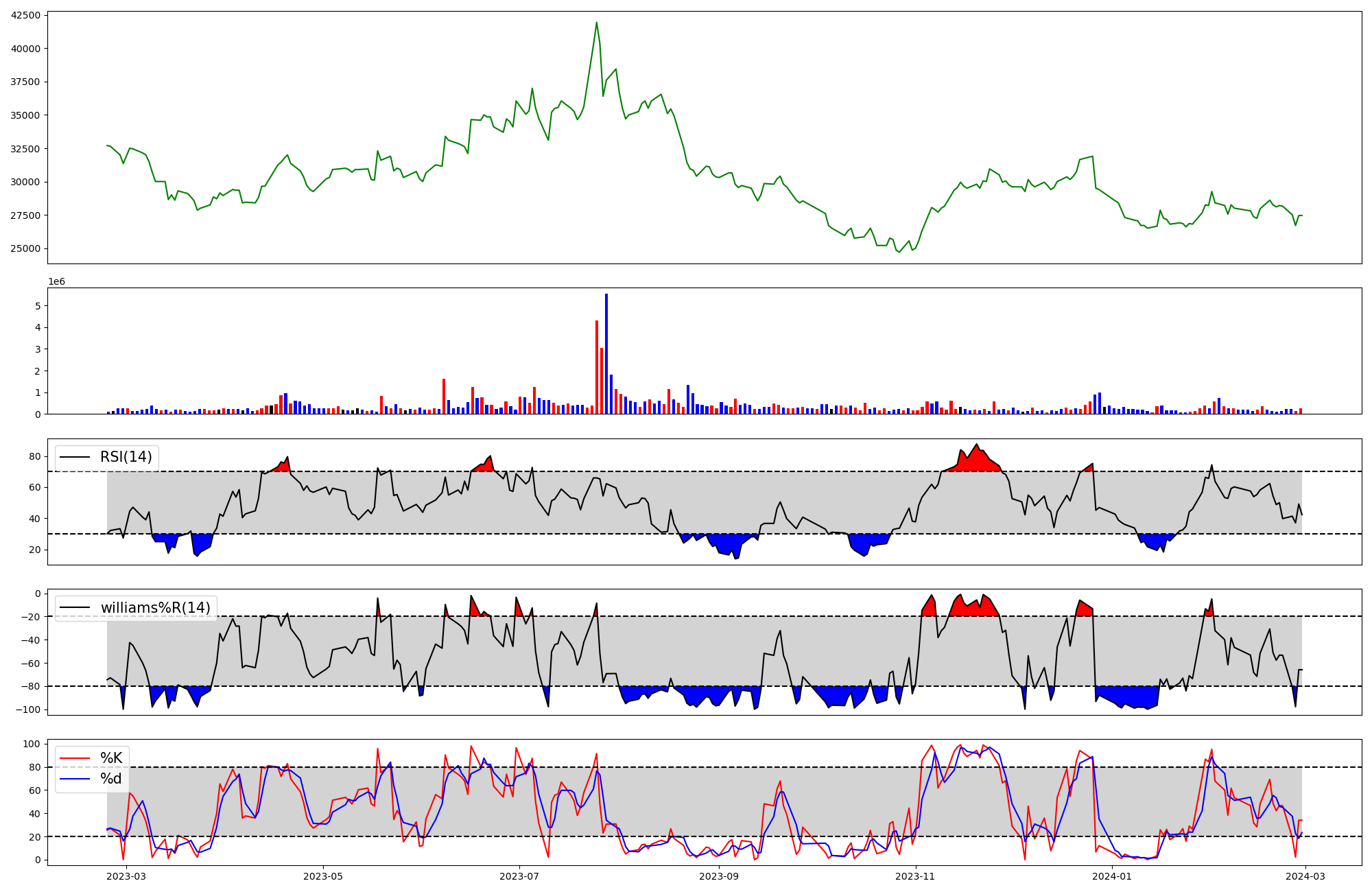The width and height of the screenshot is (1372, 892).
Task: Click the tallest blue volume bar
Action: pyautogui.click(x=606, y=353)
